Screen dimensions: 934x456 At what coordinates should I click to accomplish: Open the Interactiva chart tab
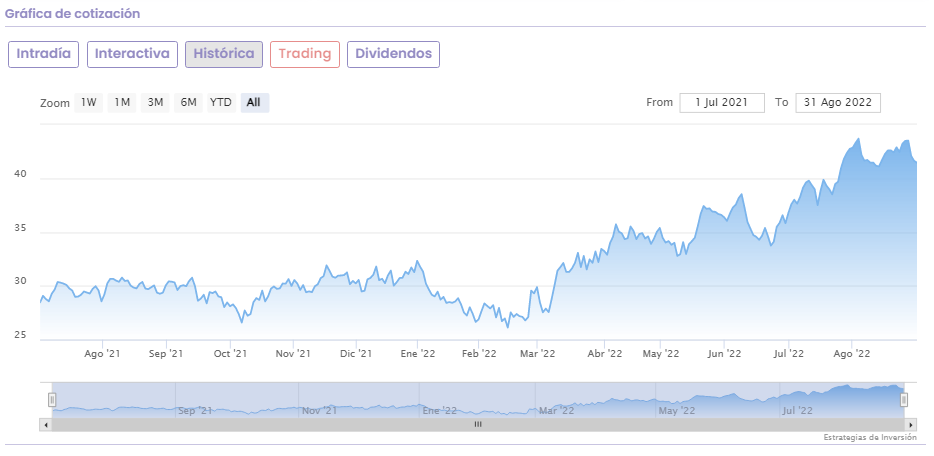132,54
